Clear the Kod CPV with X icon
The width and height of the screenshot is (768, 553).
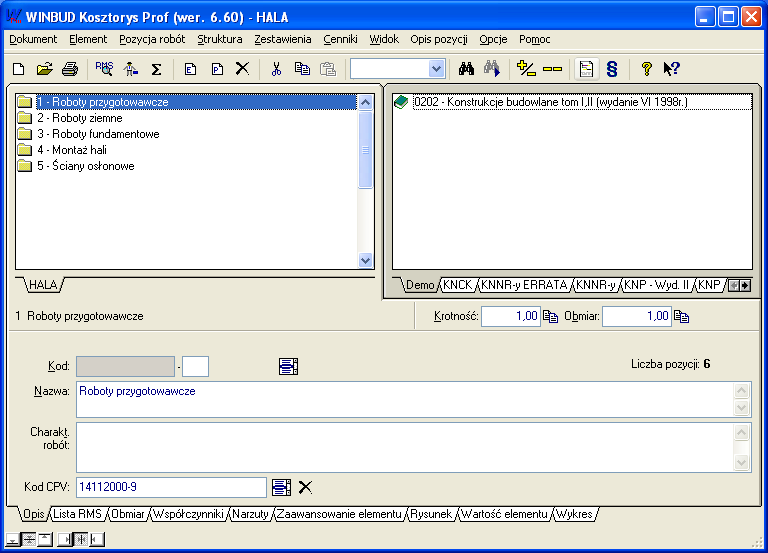305,487
